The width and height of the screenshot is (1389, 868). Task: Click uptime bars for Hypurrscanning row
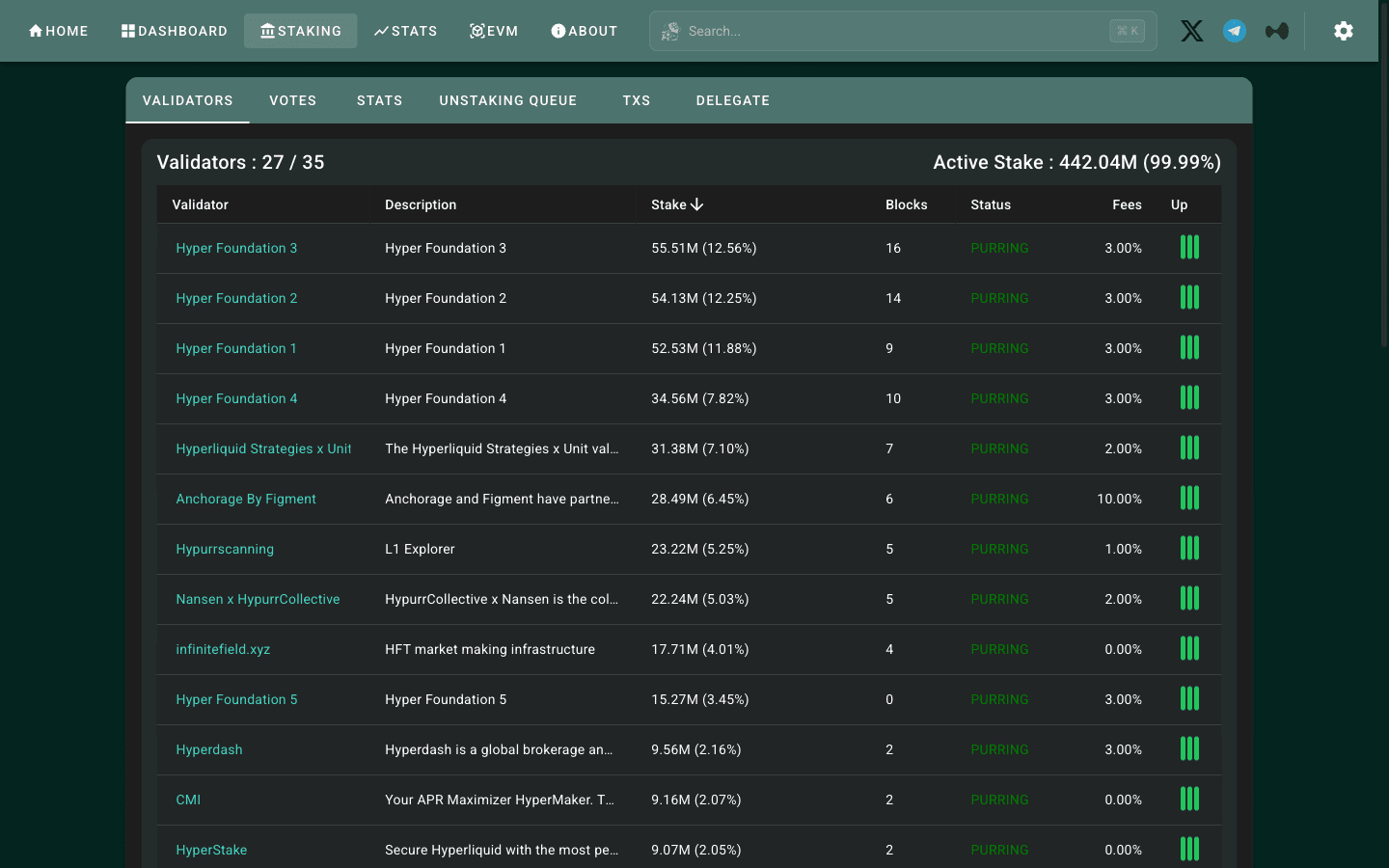click(x=1189, y=549)
